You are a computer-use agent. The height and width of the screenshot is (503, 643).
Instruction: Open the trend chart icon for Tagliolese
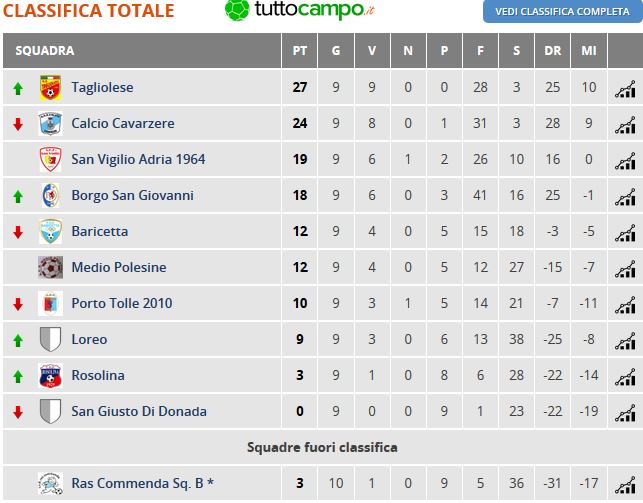pos(625,88)
